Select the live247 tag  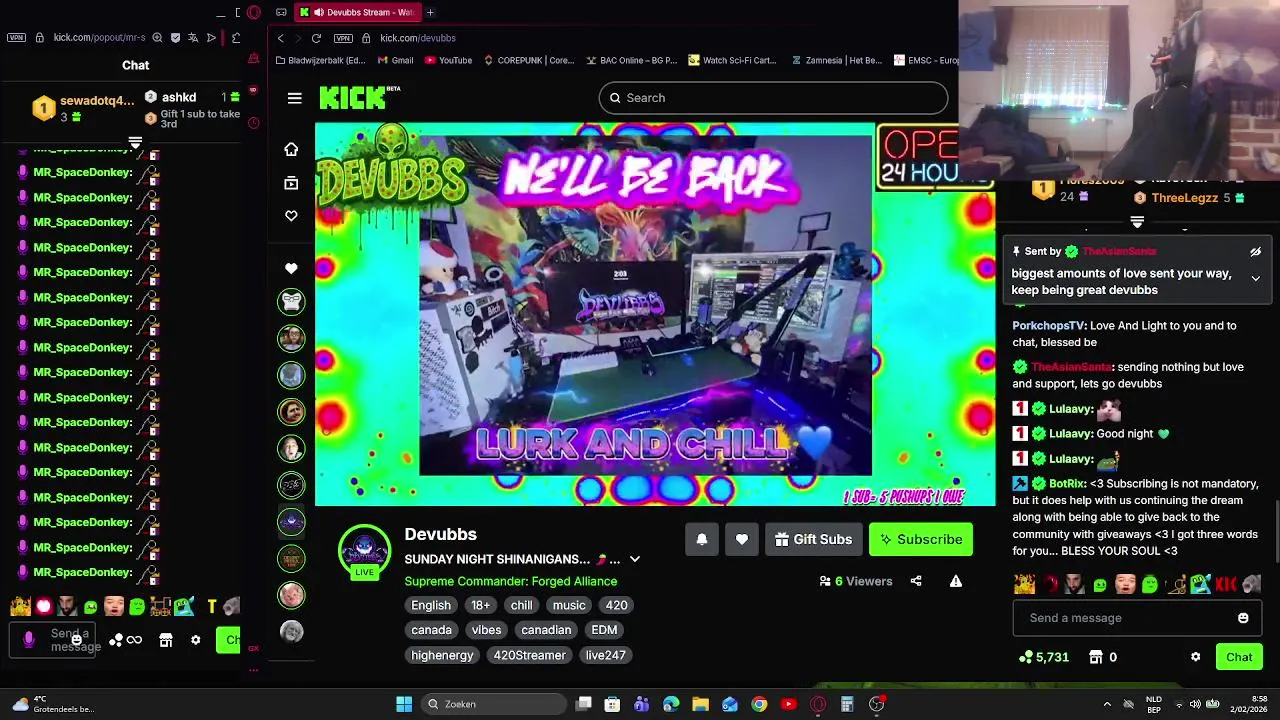click(x=606, y=655)
